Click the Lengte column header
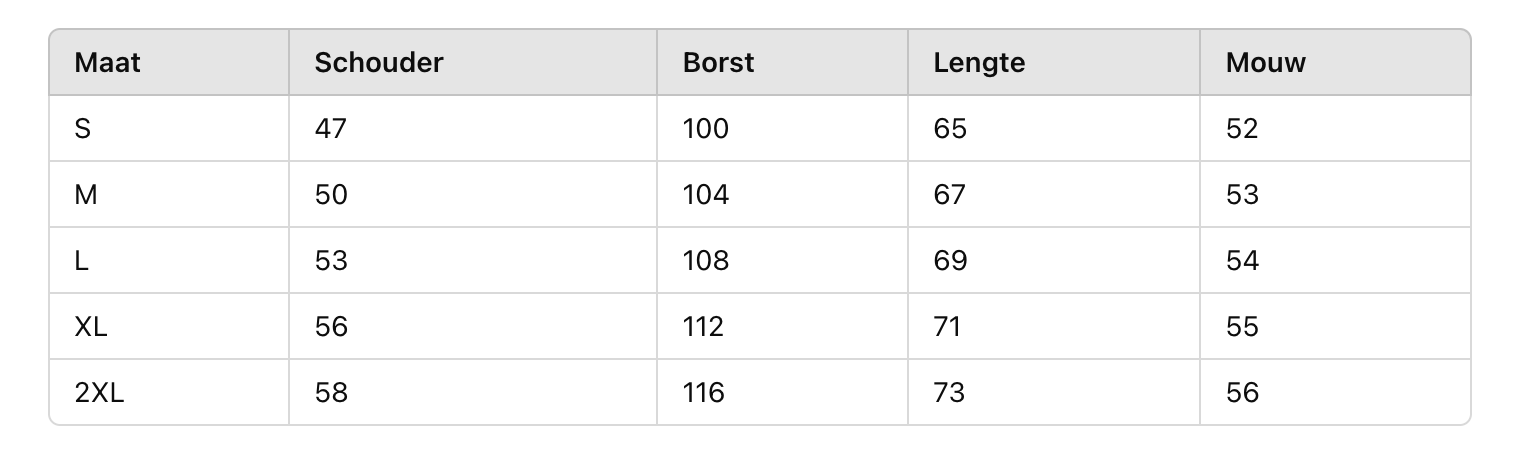Screen dimensions: 1522x452 [979, 63]
